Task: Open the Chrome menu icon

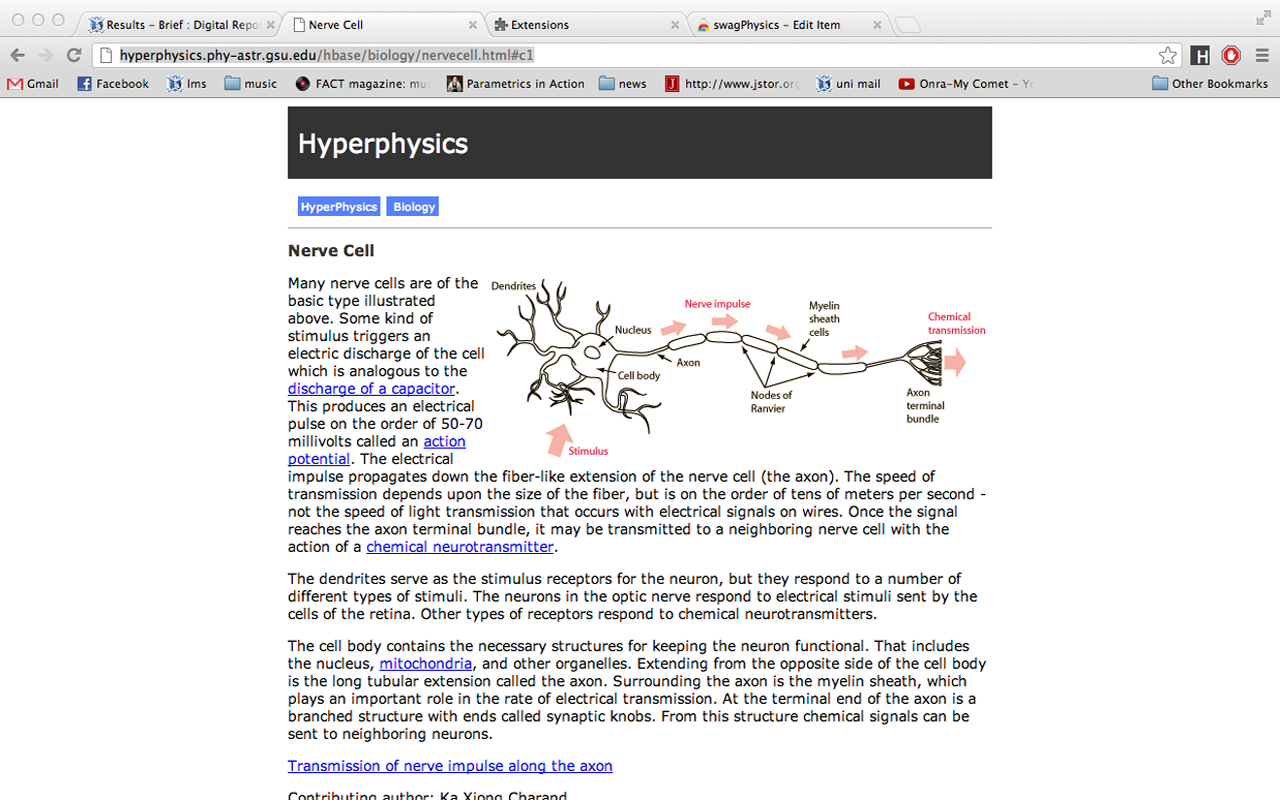Action: (x=1261, y=56)
